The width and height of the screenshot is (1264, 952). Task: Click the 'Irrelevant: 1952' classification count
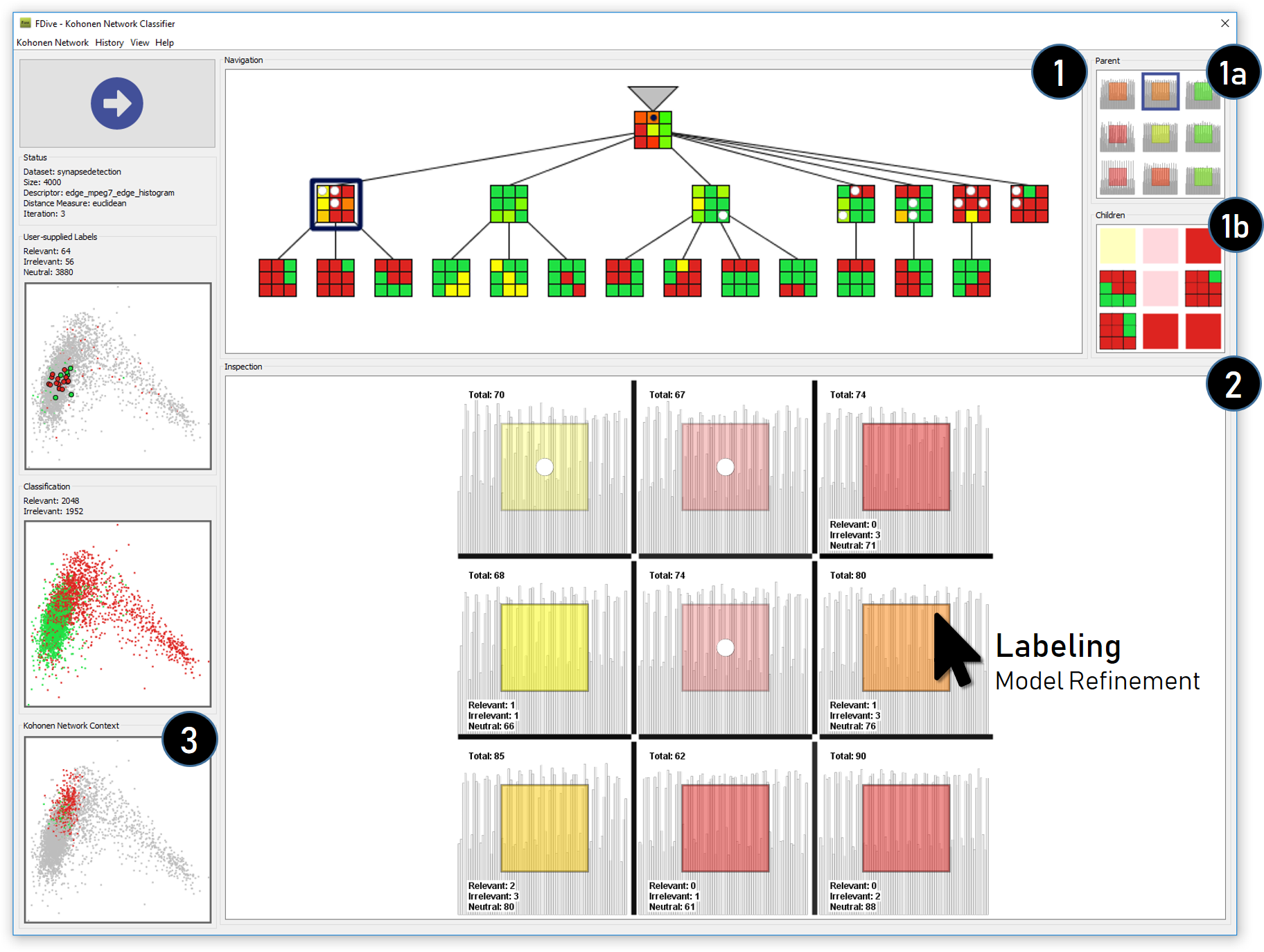click(53, 511)
